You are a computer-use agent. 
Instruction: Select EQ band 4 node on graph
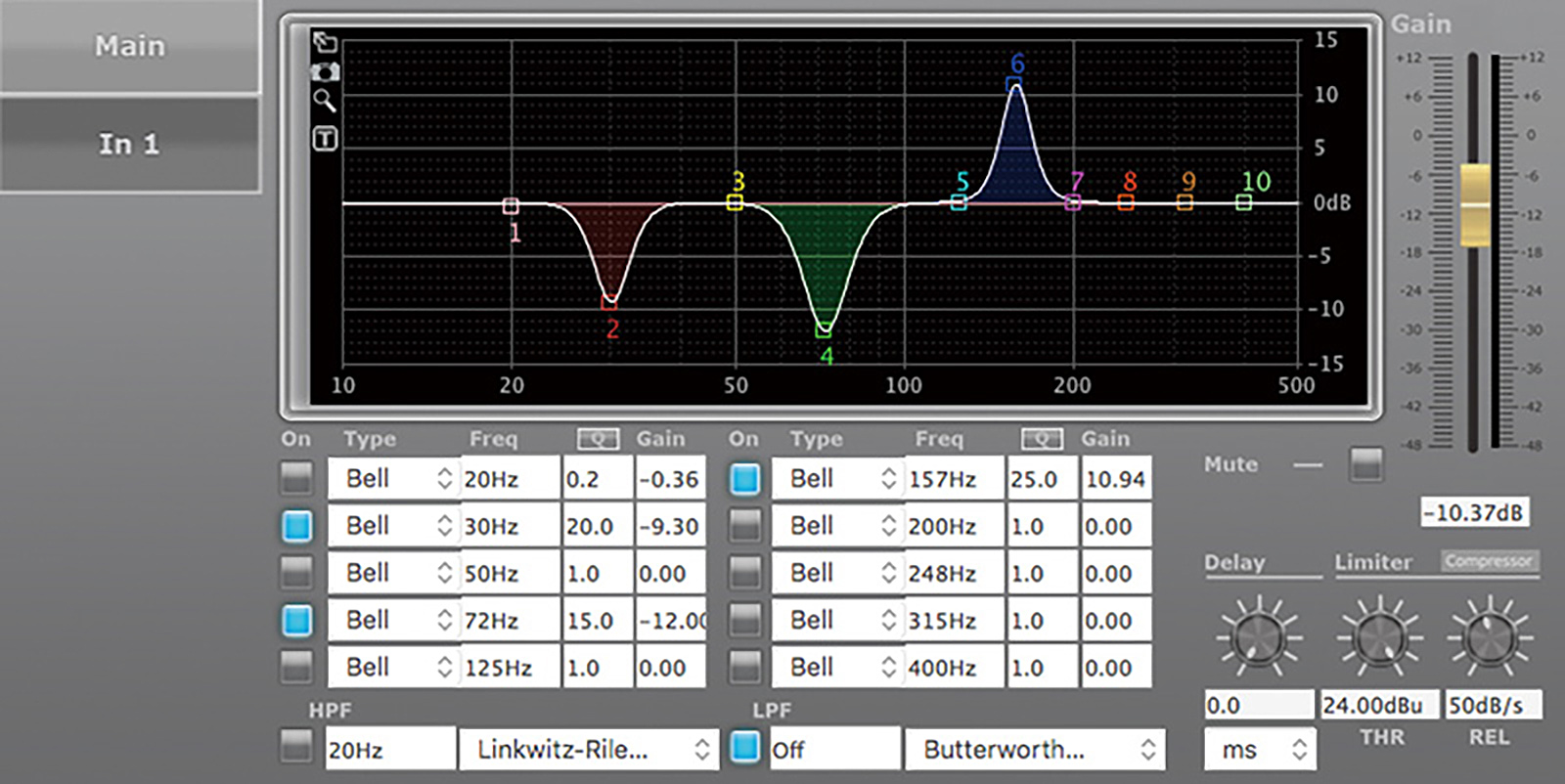coord(824,330)
